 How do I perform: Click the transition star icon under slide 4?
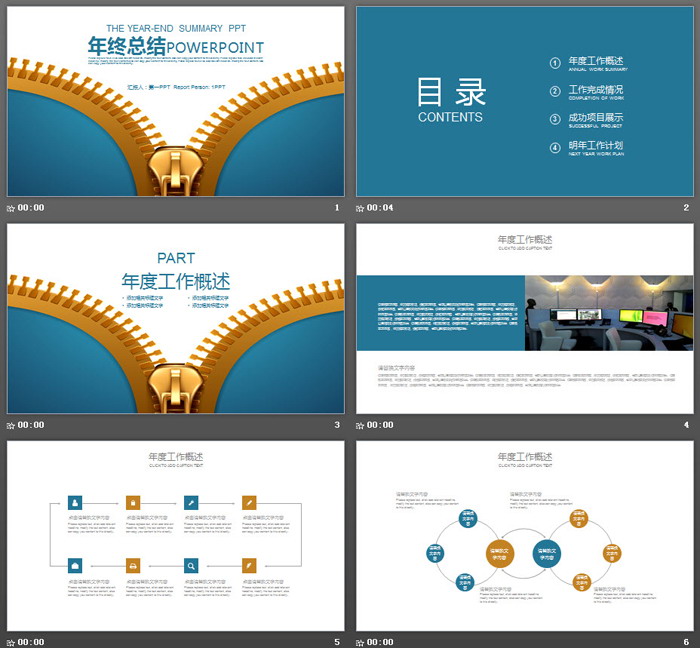(x=360, y=425)
